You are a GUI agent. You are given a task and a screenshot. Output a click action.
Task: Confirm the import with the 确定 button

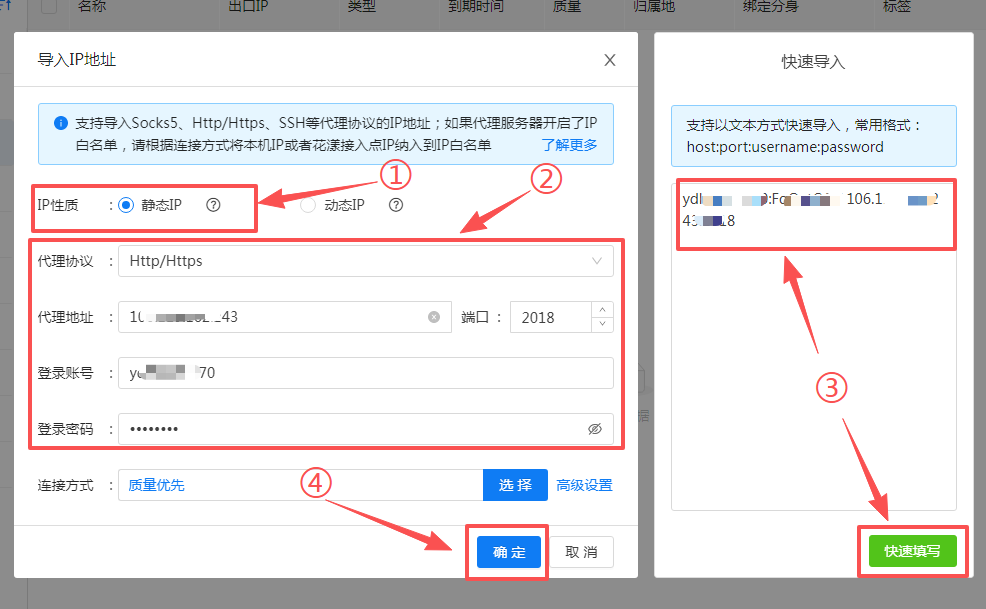click(507, 551)
